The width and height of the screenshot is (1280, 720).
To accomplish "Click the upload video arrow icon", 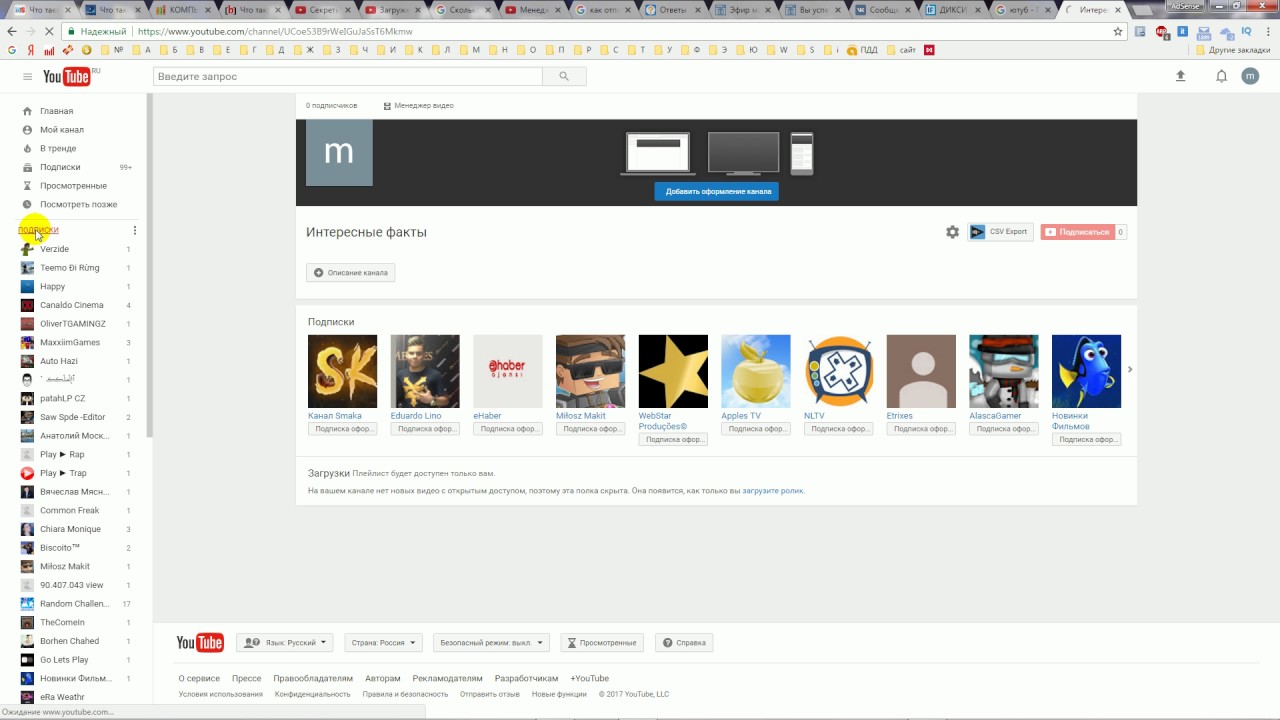I will point(1180,76).
